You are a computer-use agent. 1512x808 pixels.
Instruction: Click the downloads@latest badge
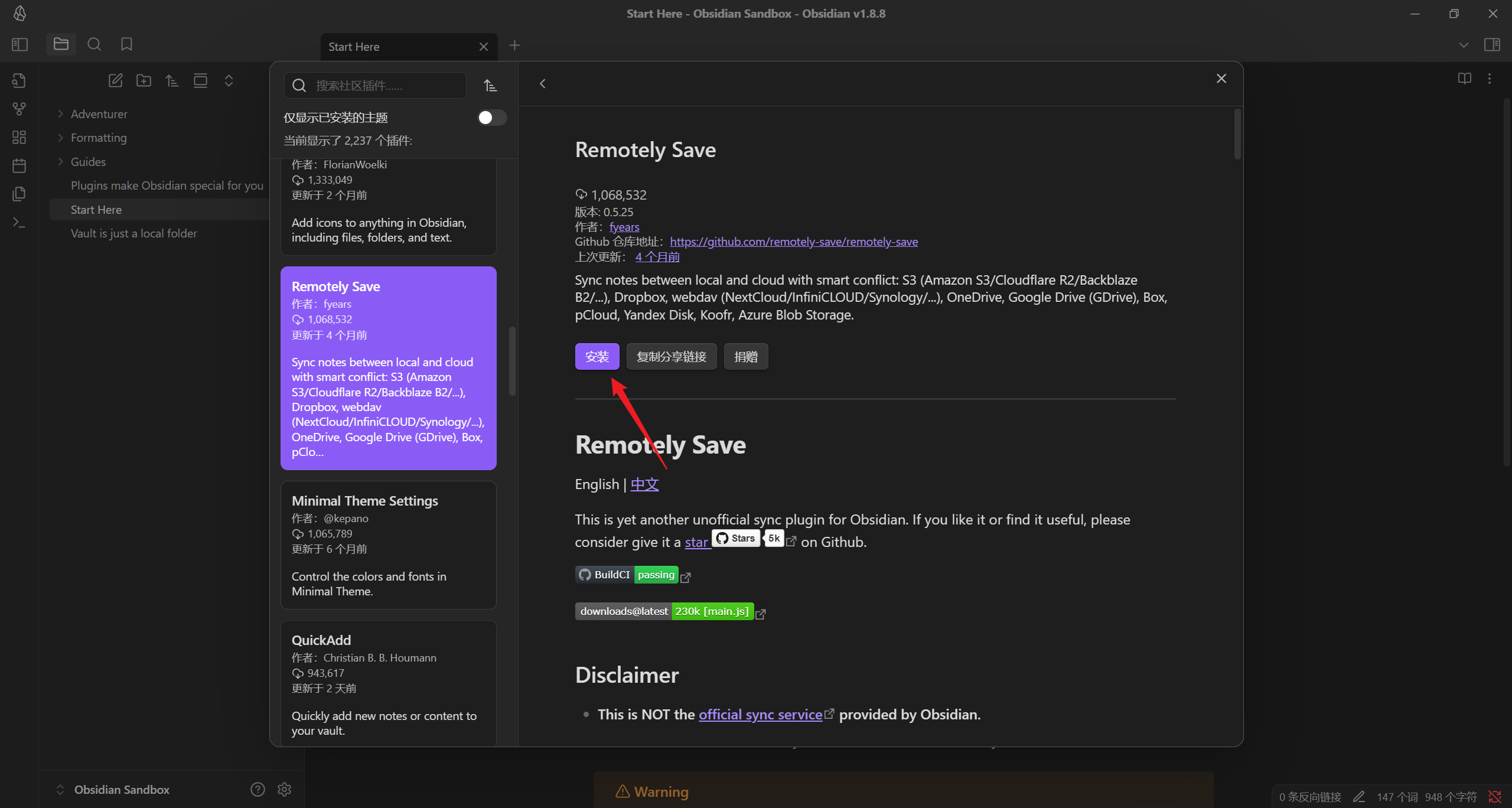(664, 611)
